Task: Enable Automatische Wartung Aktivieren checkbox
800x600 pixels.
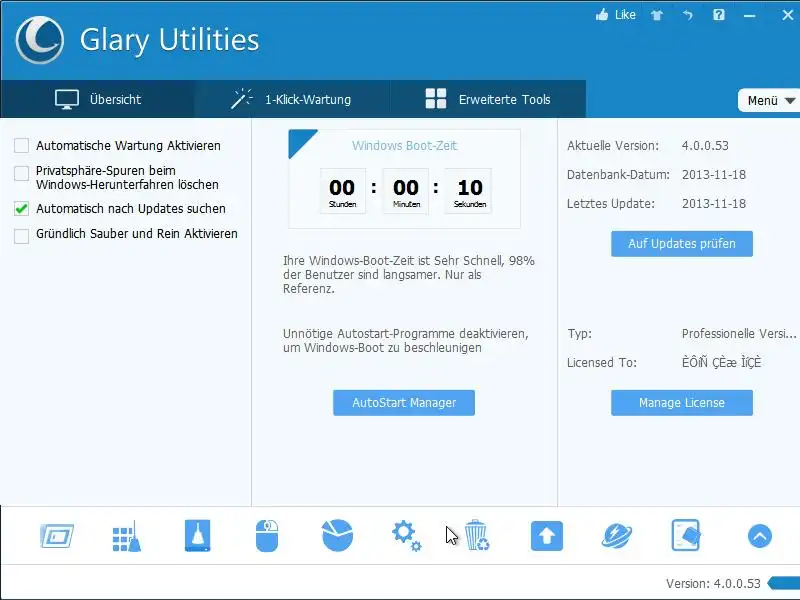Action: pyautogui.click(x=21, y=145)
